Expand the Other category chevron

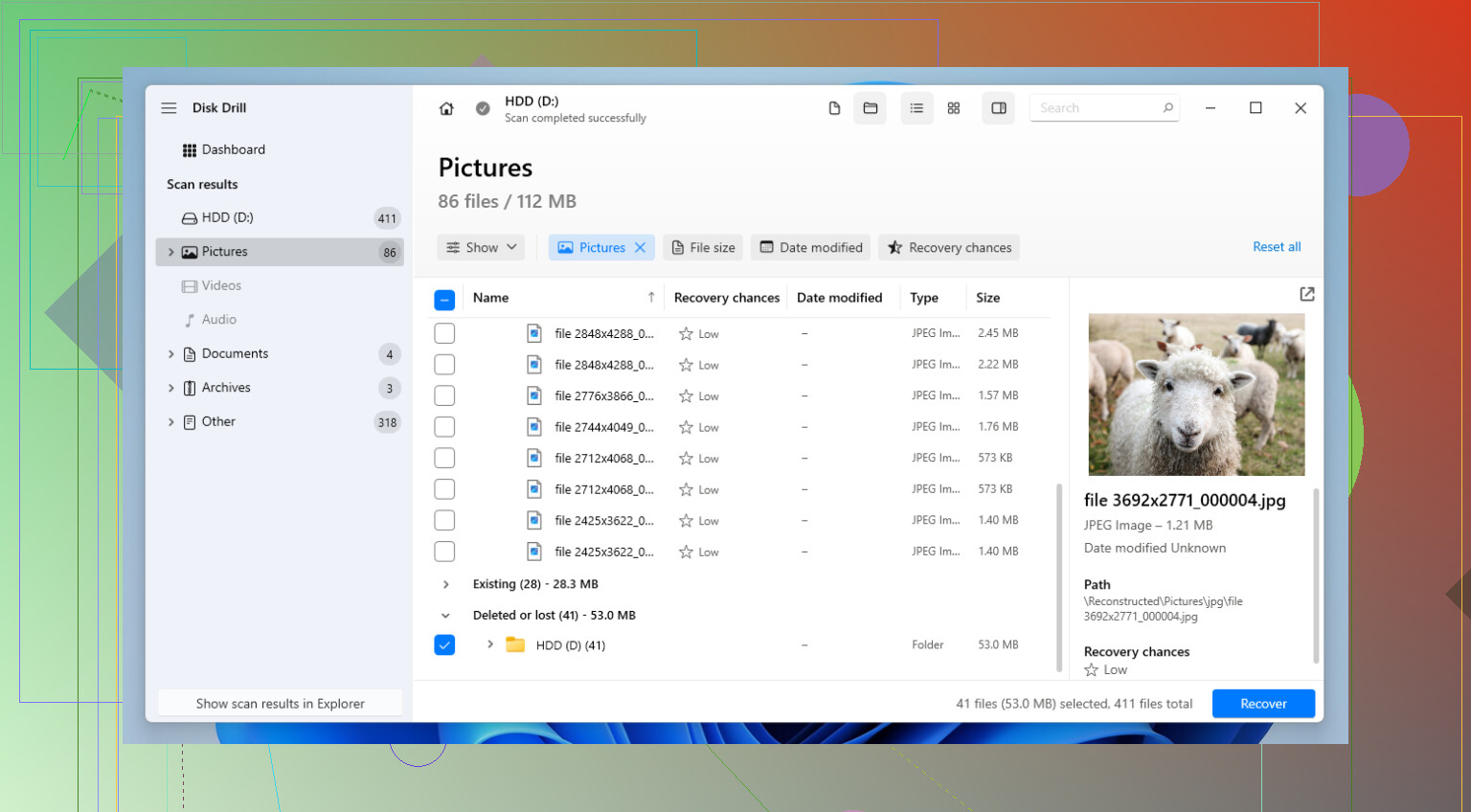click(170, 422)
